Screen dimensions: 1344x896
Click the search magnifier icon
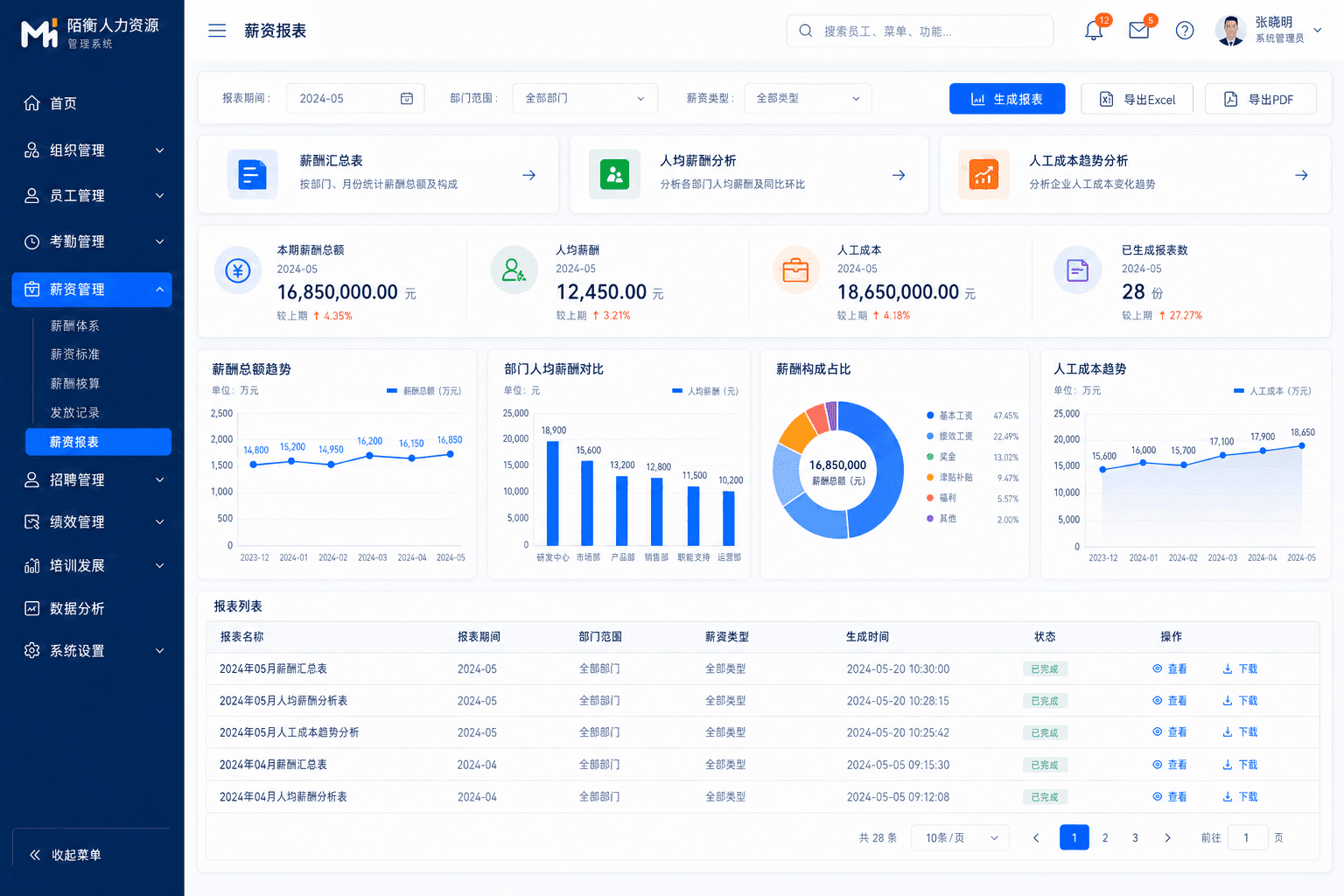pos(805,31)
